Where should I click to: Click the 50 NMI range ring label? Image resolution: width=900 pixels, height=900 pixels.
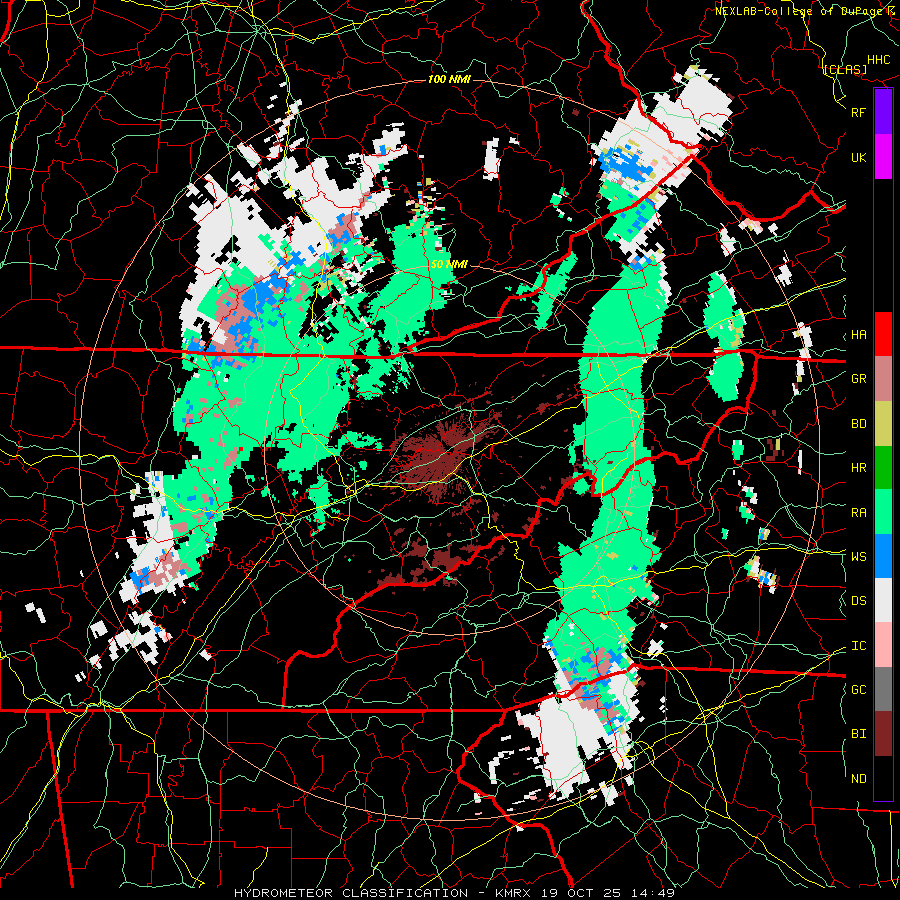coord(449,265)
